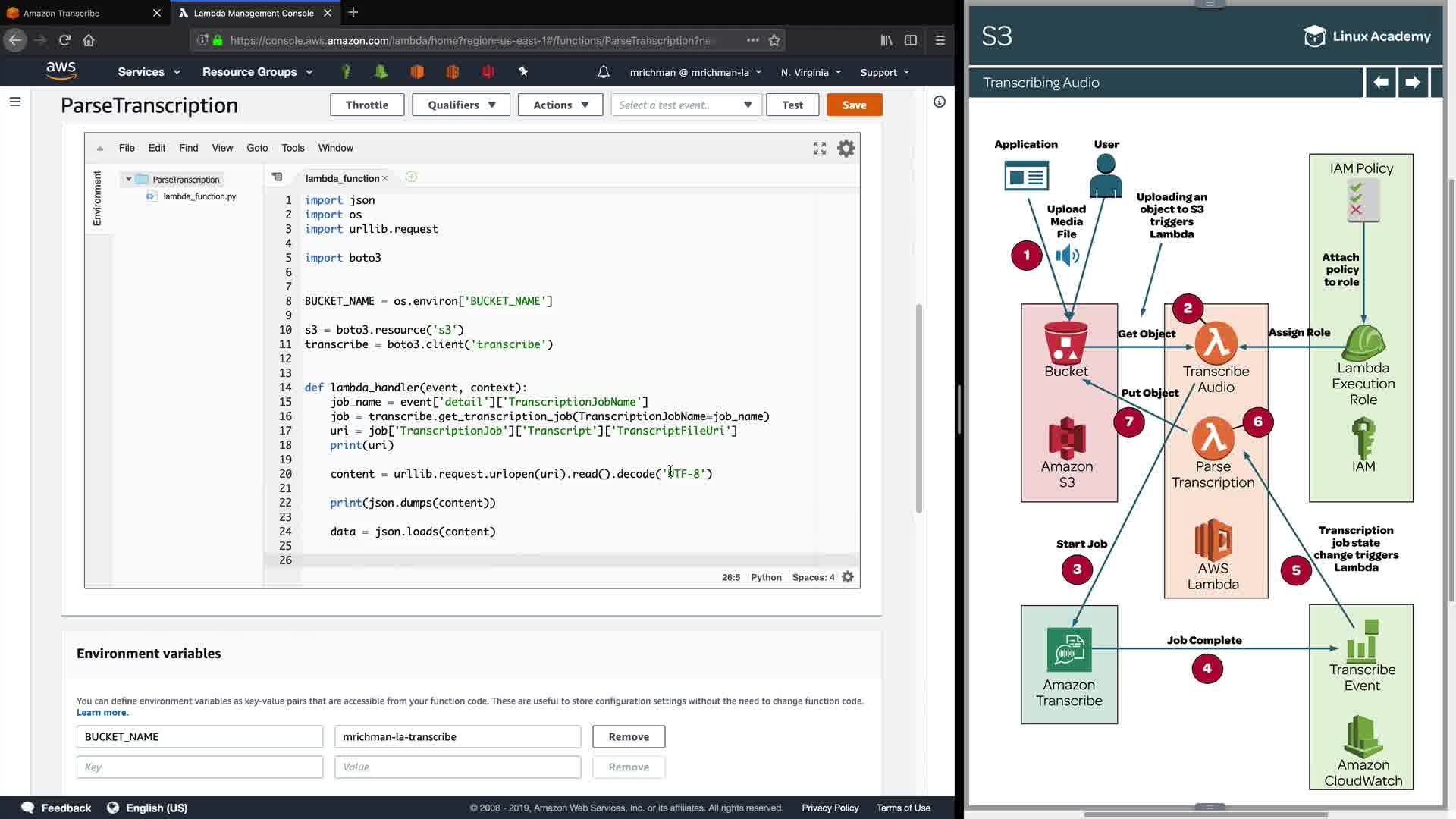Expand the Actions dropdown

click(x=560, y=105)
